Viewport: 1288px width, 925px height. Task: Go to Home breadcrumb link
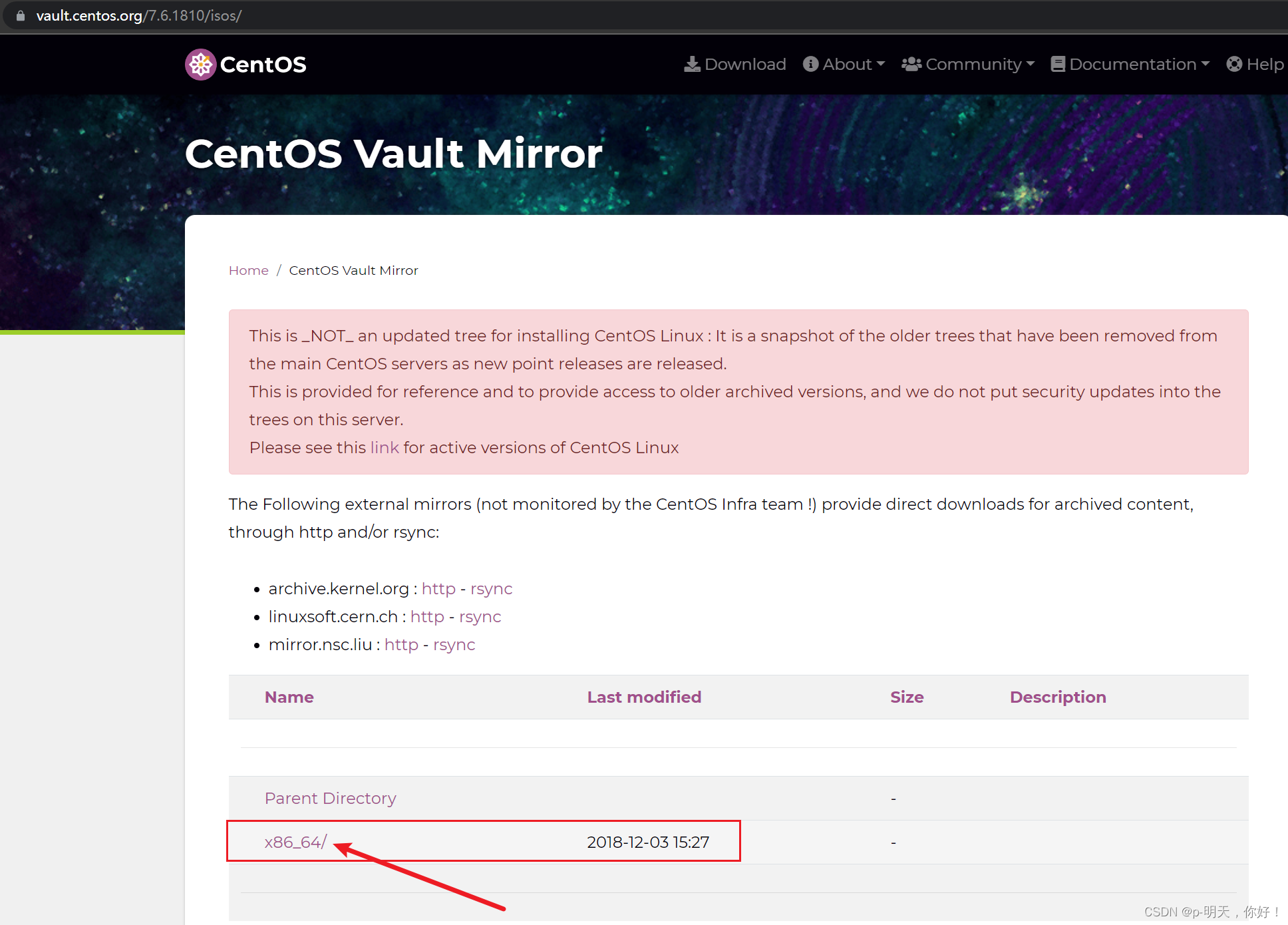click(249, 270)
